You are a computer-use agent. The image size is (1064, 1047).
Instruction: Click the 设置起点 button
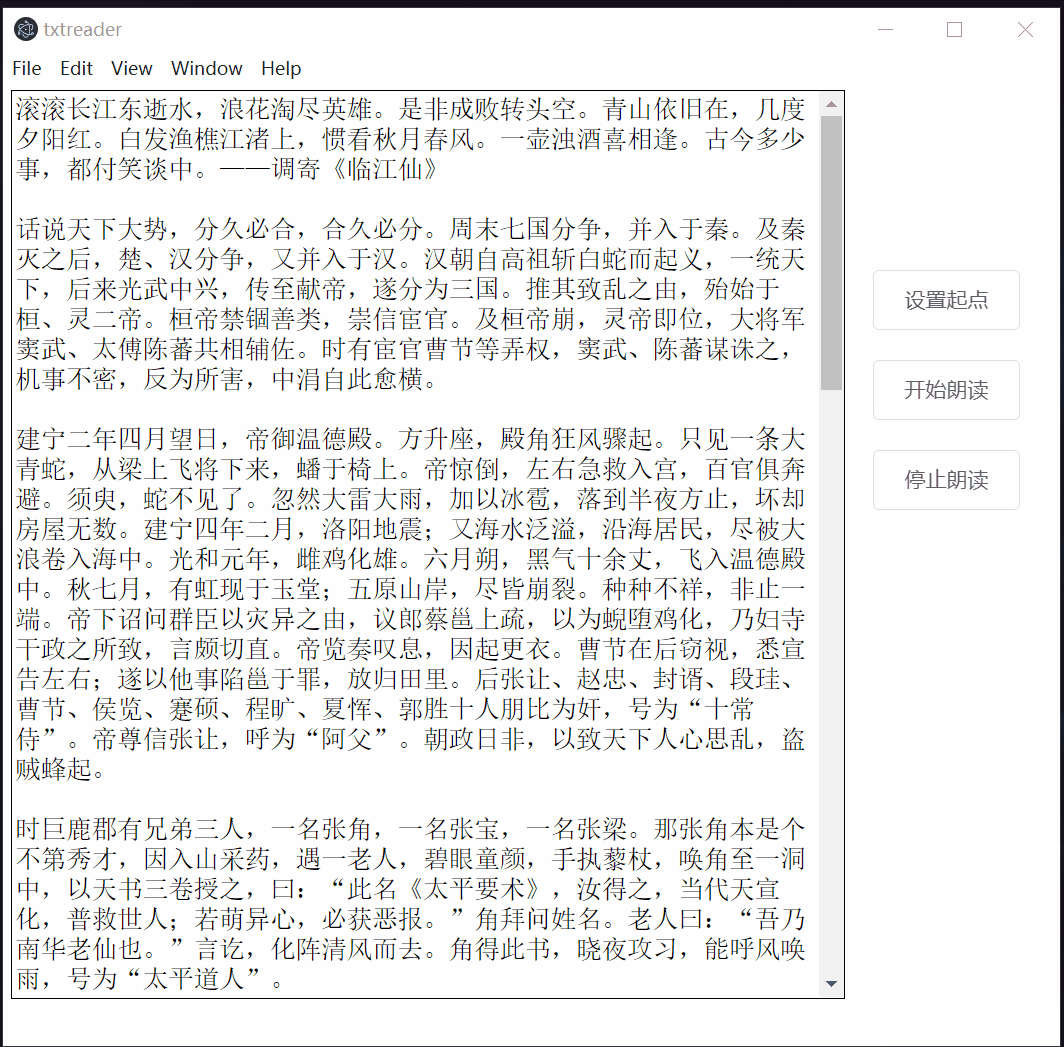945,299
